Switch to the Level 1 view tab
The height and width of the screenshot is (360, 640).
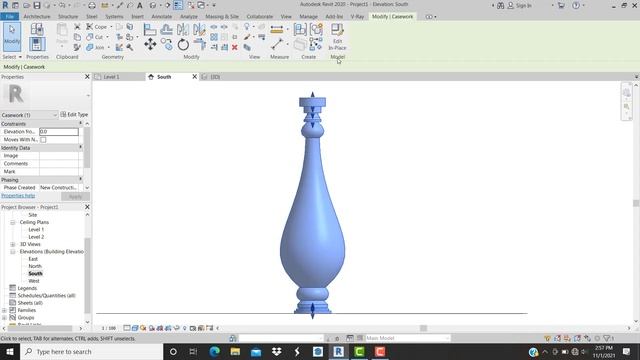pos(111,77)
